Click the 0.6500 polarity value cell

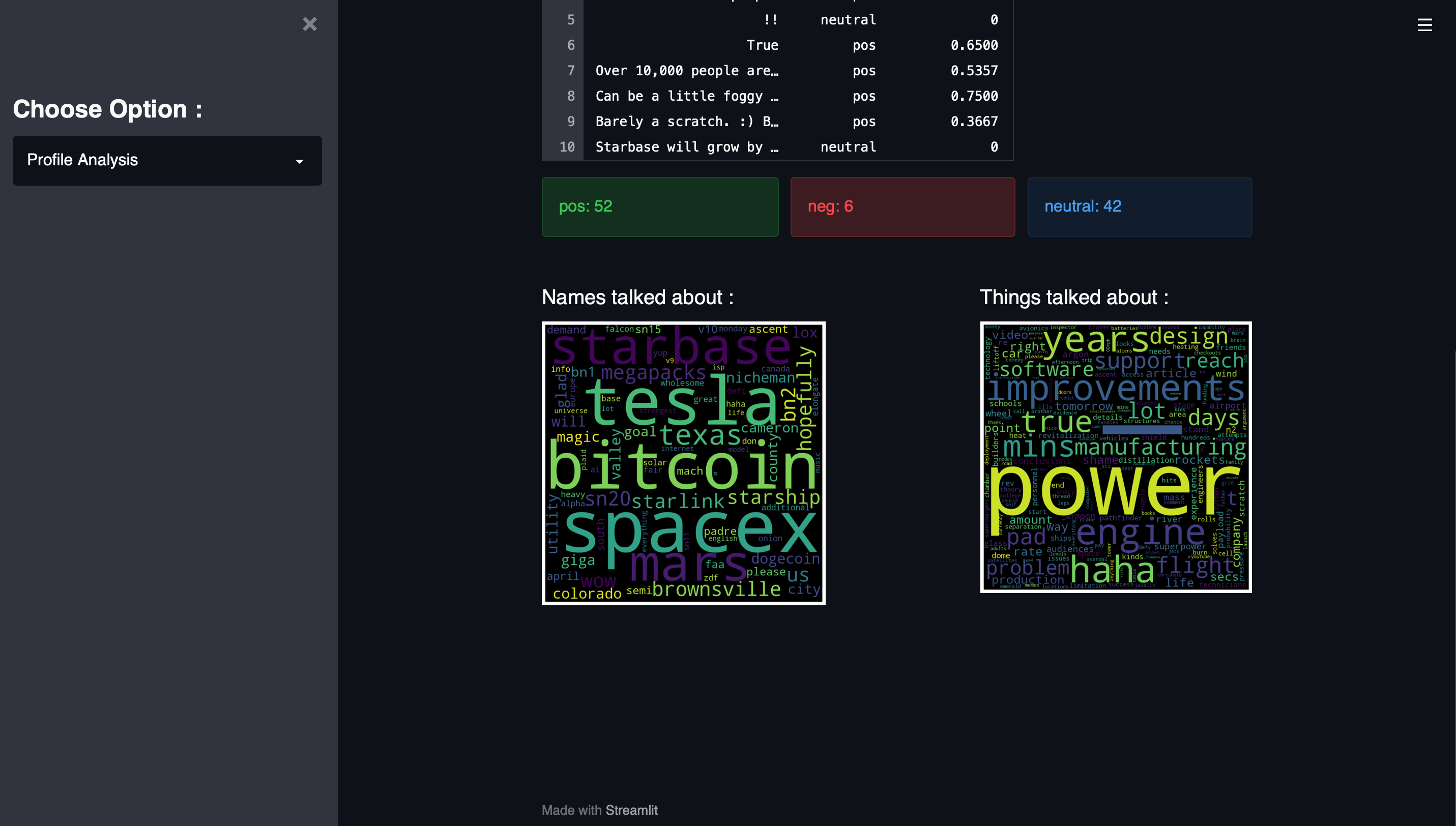(974, 45)
